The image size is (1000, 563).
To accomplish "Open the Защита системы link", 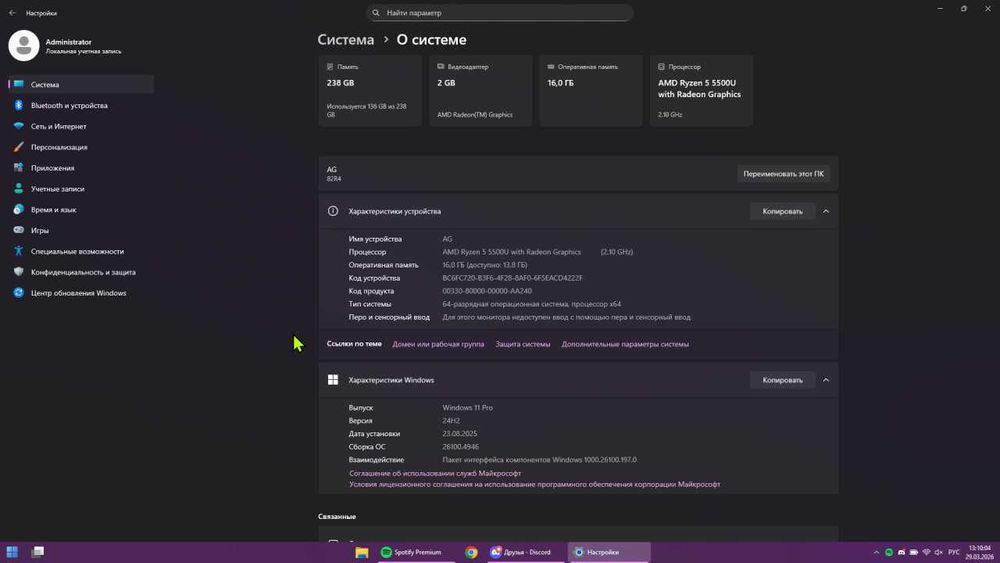I will pyautogui.click(x=523, y=344).
